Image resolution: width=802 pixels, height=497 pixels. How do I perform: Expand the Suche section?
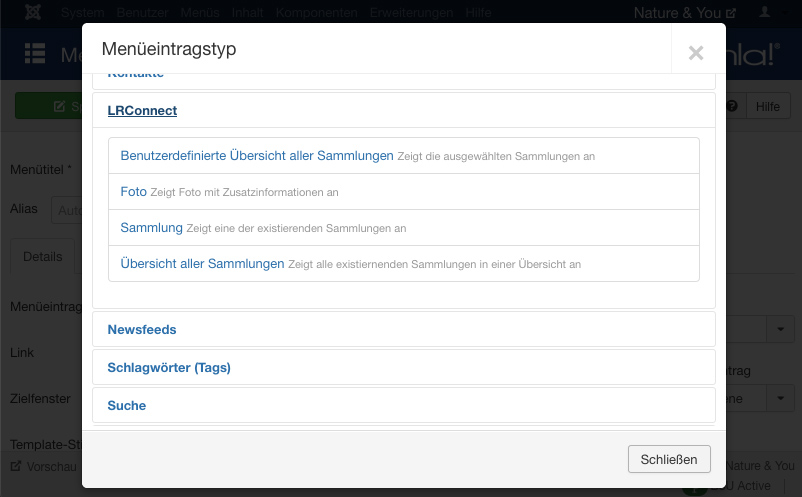point(126,405)
